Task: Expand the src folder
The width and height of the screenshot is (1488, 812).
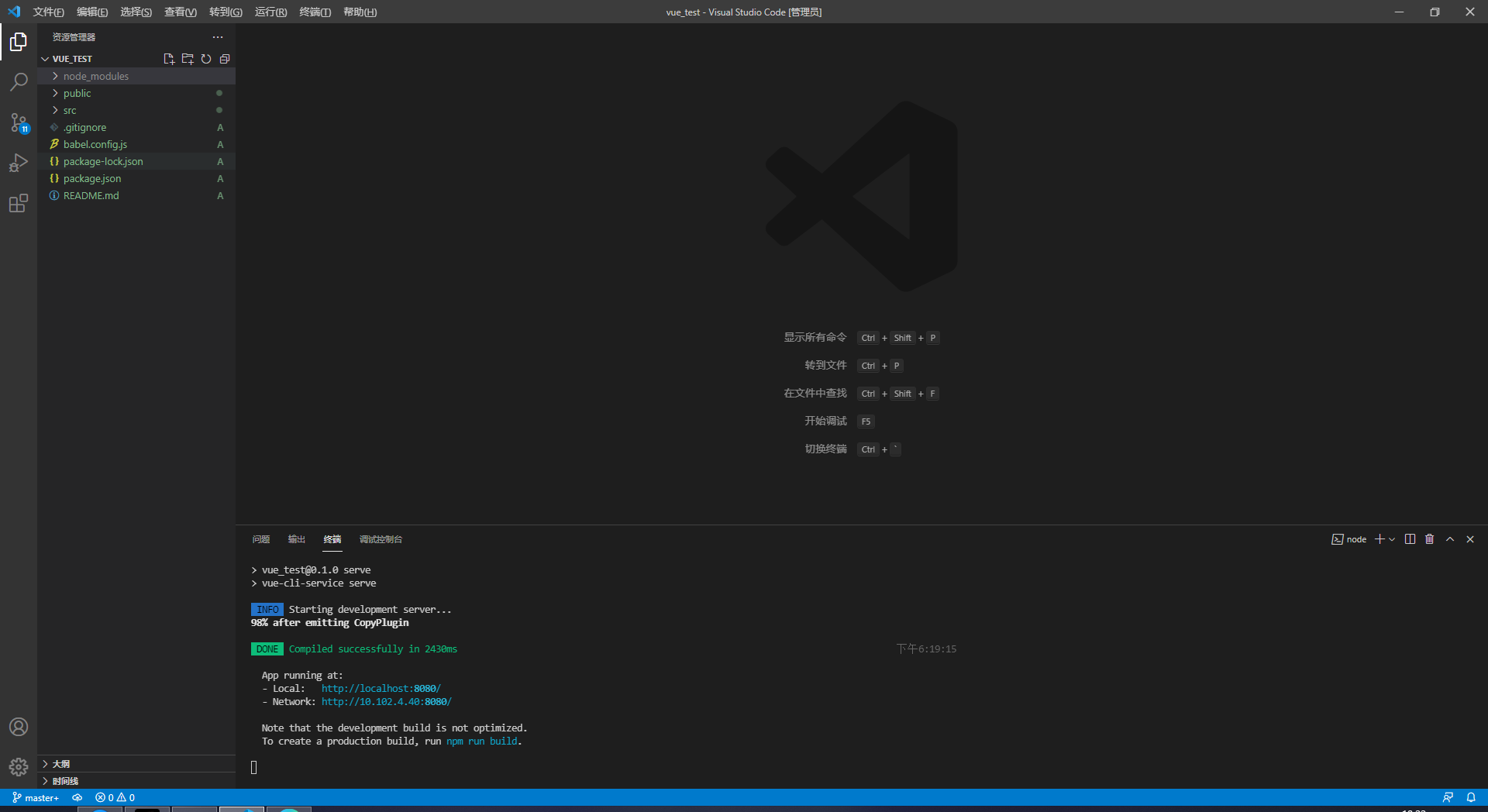Action: point(136,110)
